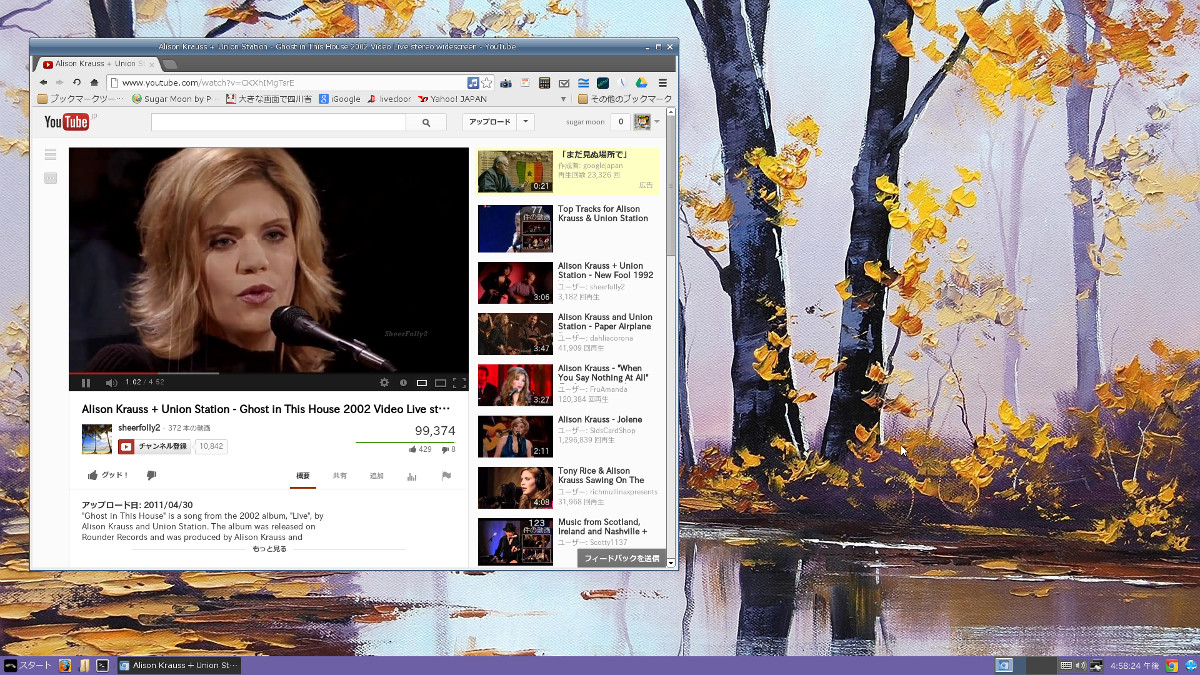Like the video with グッド! button
The height and width of the screenshot is (675, 1200).
click(108, 475)
